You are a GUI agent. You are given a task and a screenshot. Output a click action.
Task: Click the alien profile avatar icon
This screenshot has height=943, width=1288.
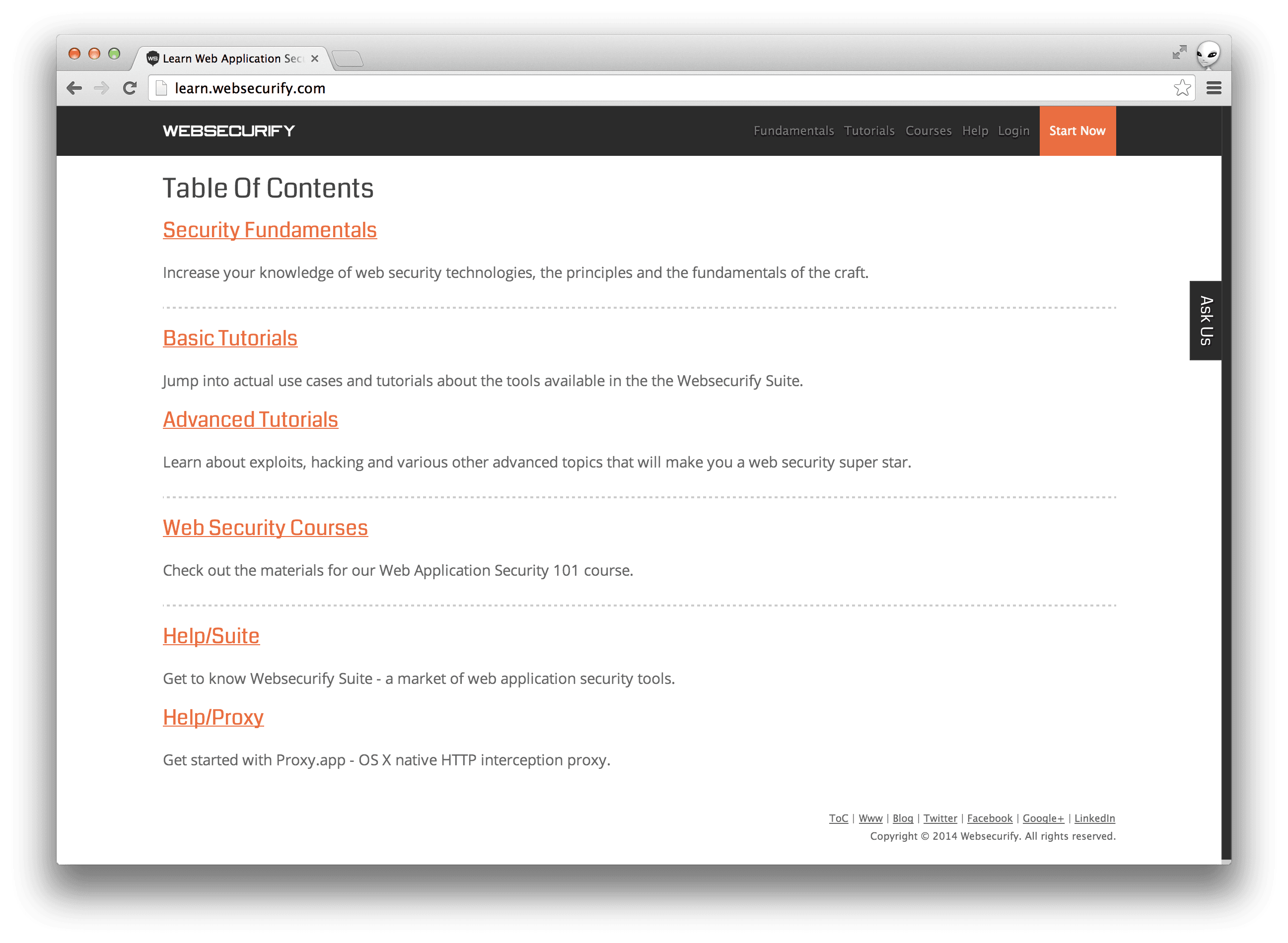pos(1208,55)
